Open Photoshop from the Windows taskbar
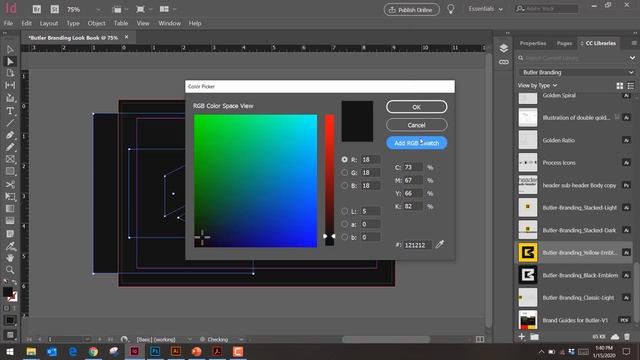This screenshot has width=640, height=360. [155, 351]
